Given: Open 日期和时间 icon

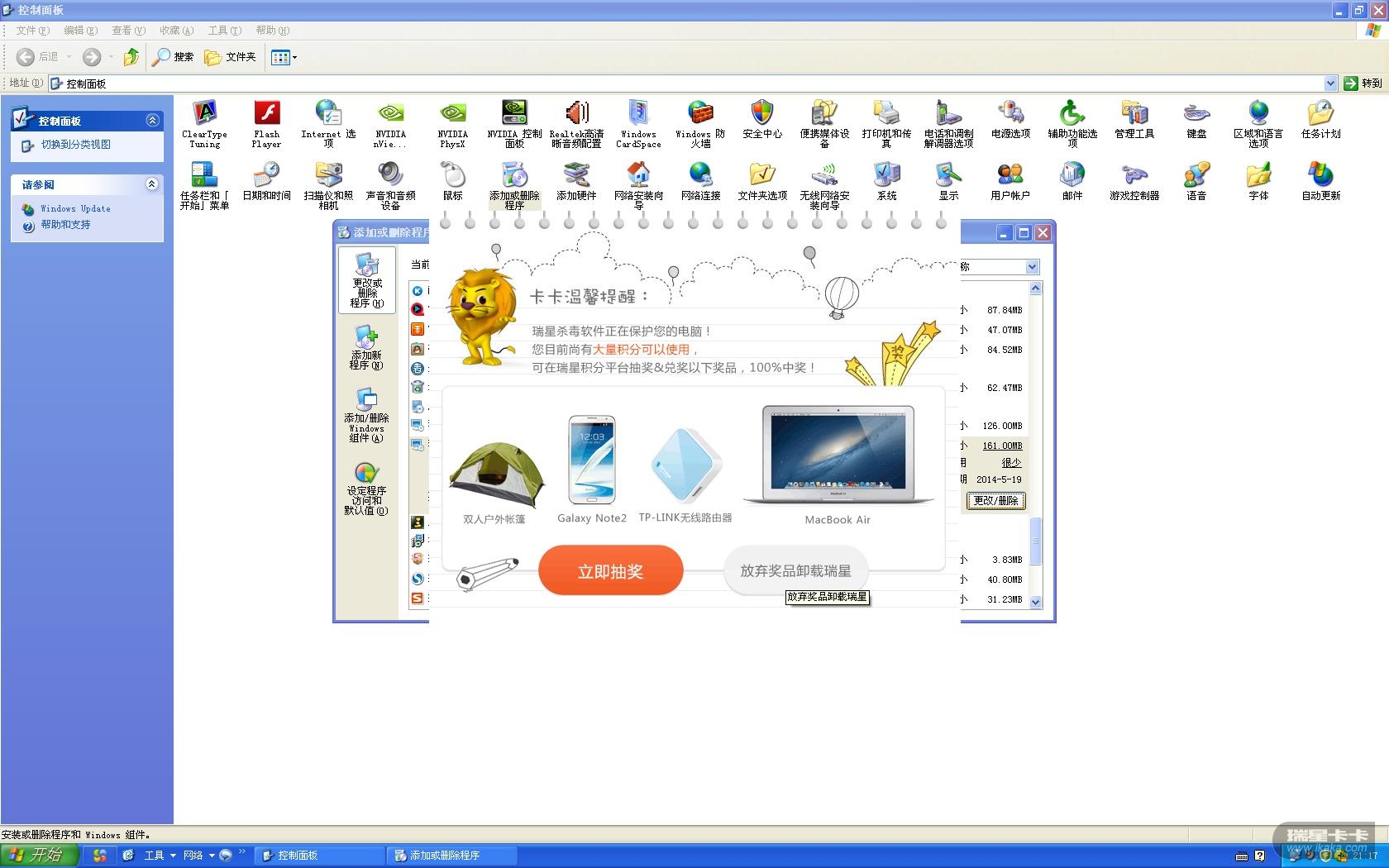Looking at the screenshot, I should pos(266,181).
